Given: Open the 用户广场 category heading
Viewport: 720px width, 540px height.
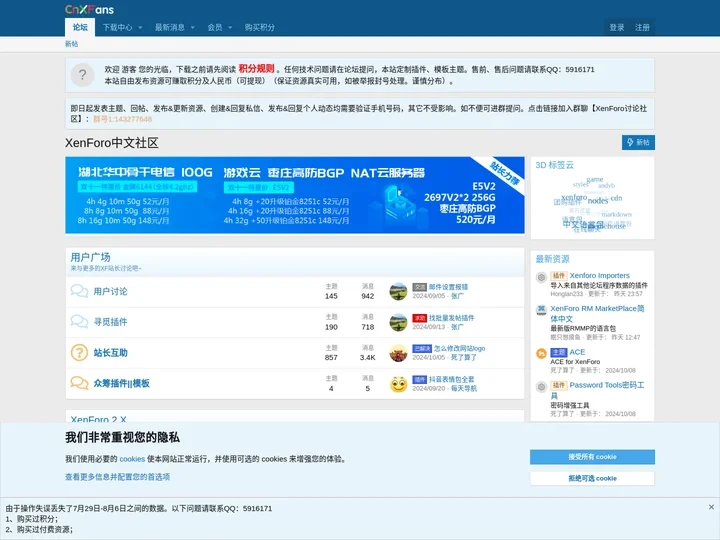Looking at the screenshot, I should tap(90, 257).
